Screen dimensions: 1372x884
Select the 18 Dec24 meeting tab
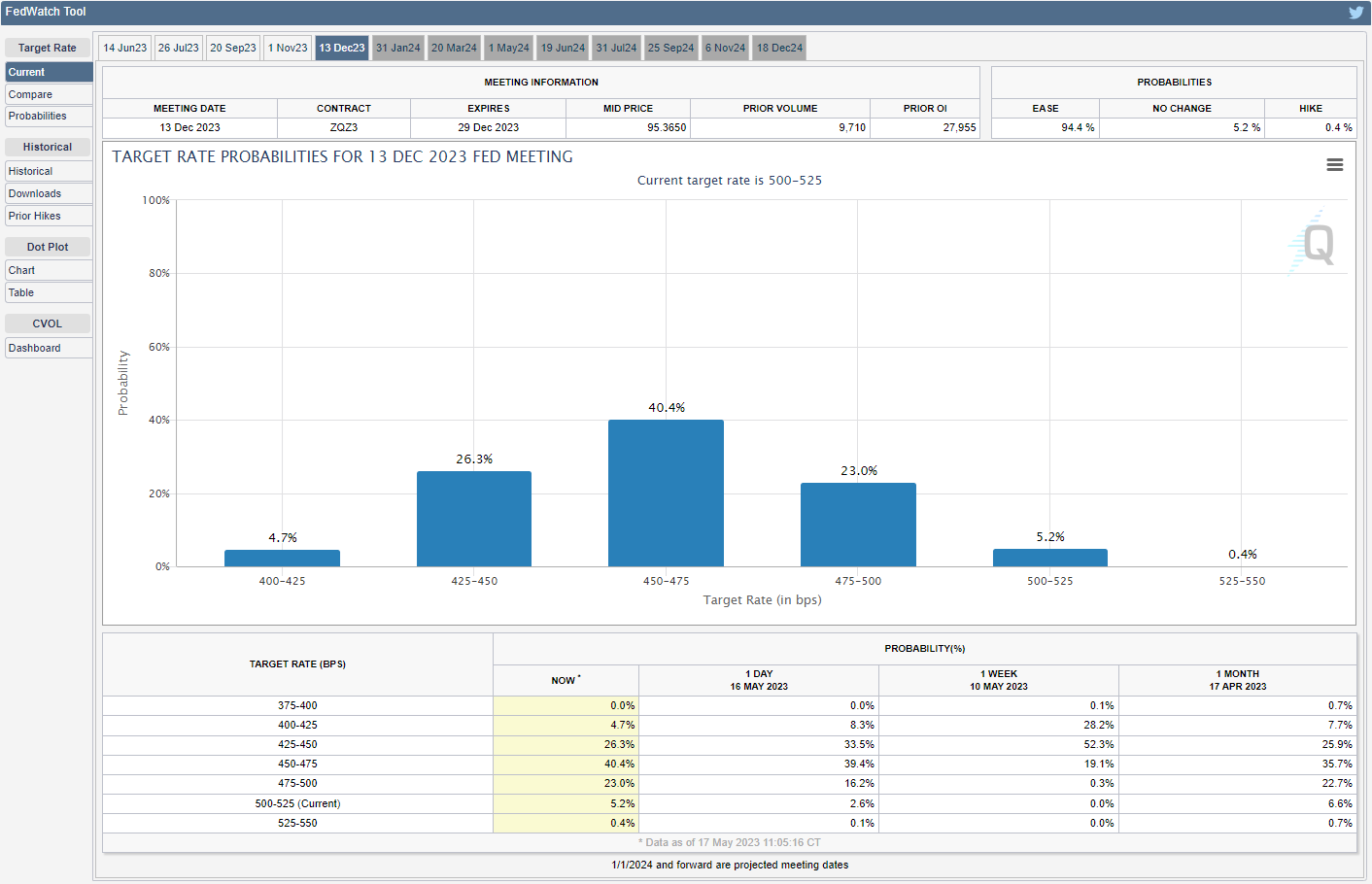coord(779,48)
